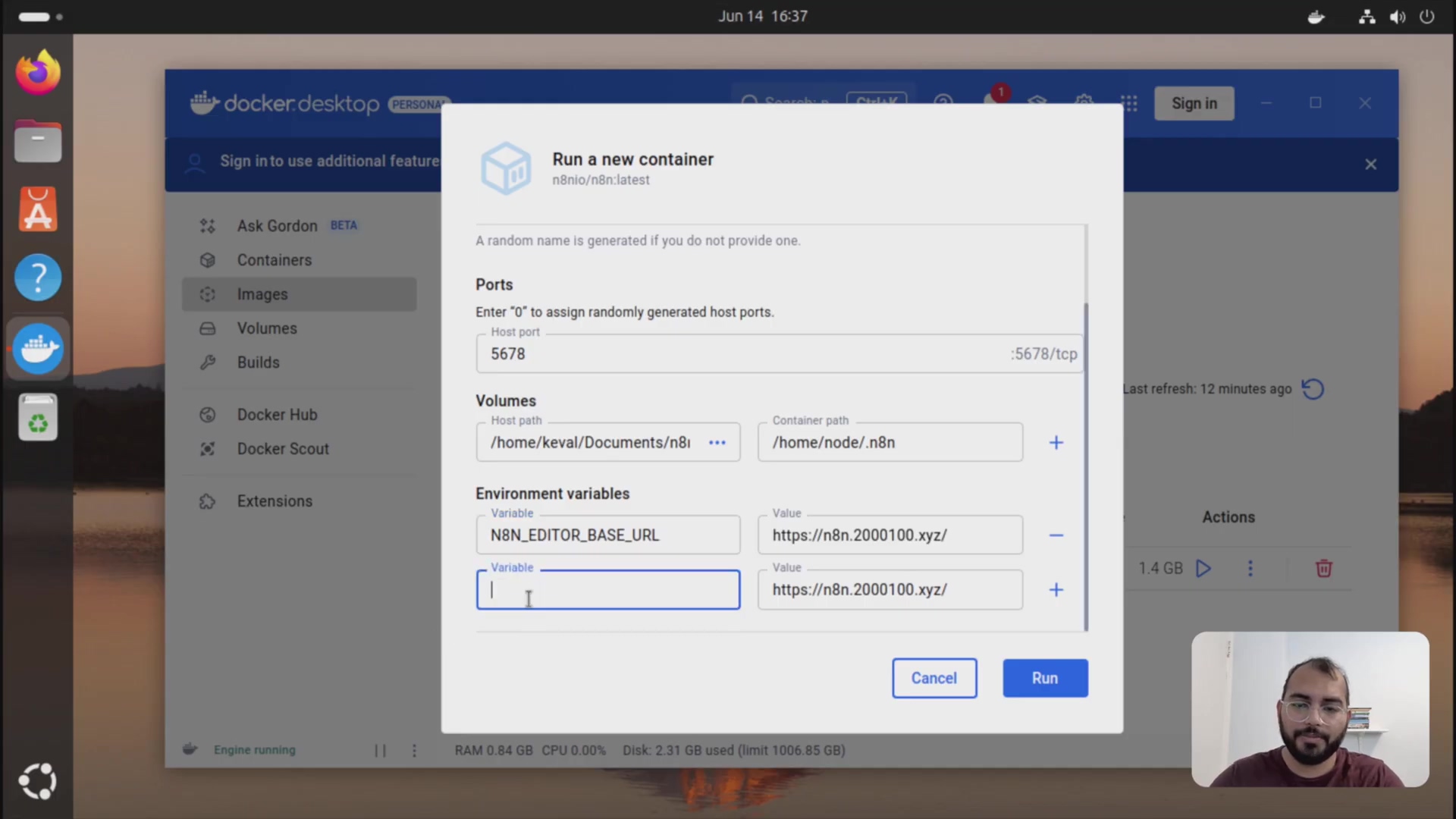This screenshot has width=1456, height=819.
Task: Open engine options dots in status bar
Action: (x=414, y=750)
